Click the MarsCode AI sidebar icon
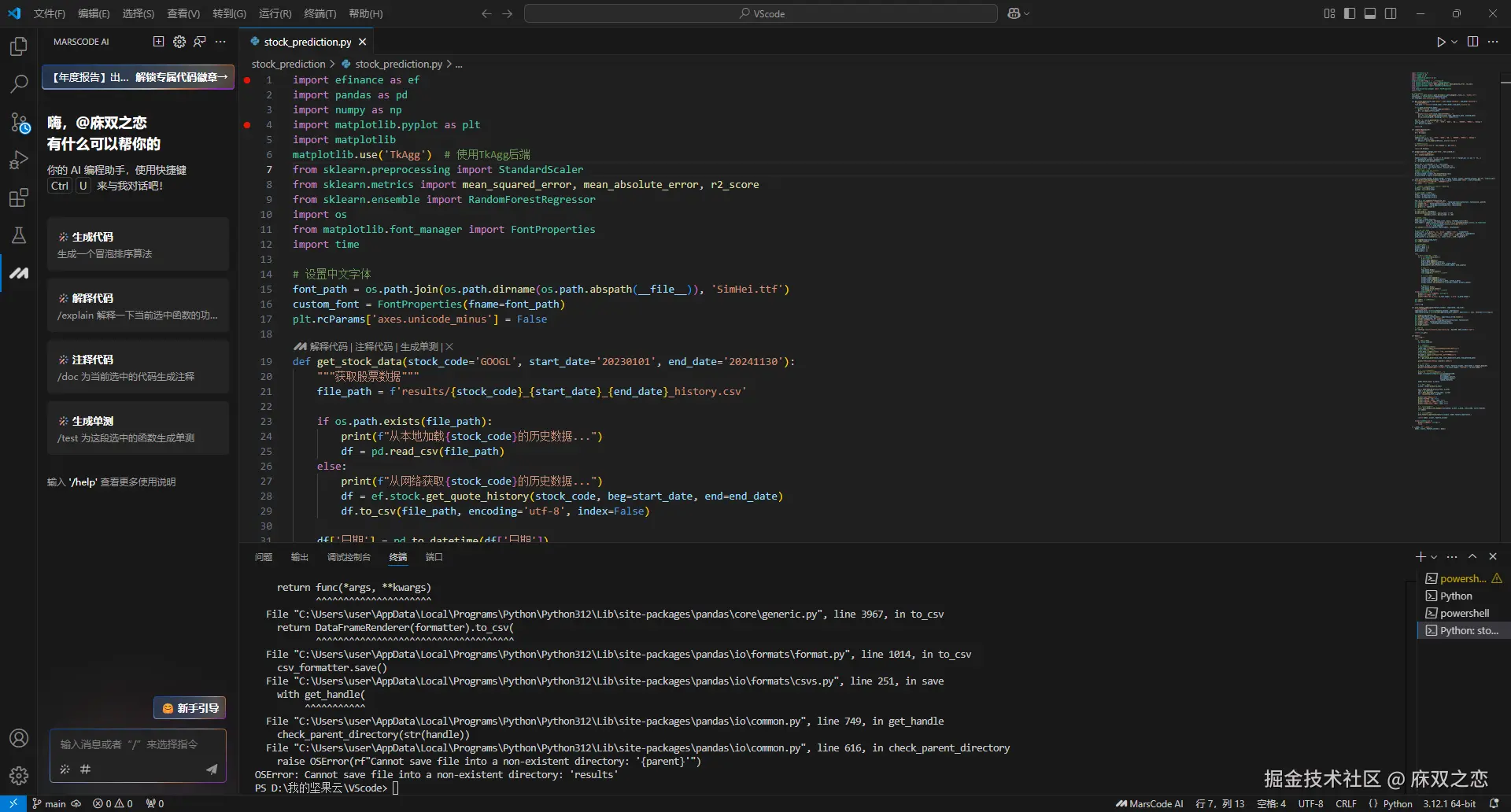The width and height of the screenshot is (1511, 812). point(19,273)
